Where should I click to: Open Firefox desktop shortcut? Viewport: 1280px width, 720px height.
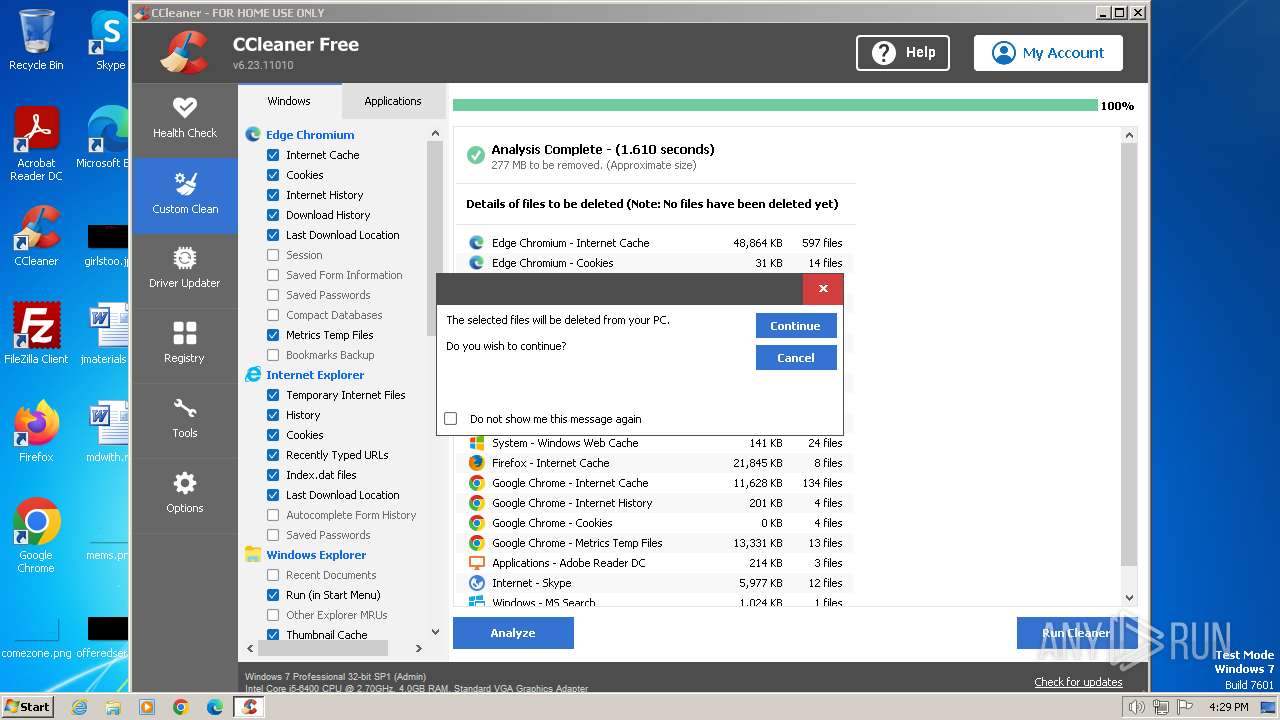[36, 431]
